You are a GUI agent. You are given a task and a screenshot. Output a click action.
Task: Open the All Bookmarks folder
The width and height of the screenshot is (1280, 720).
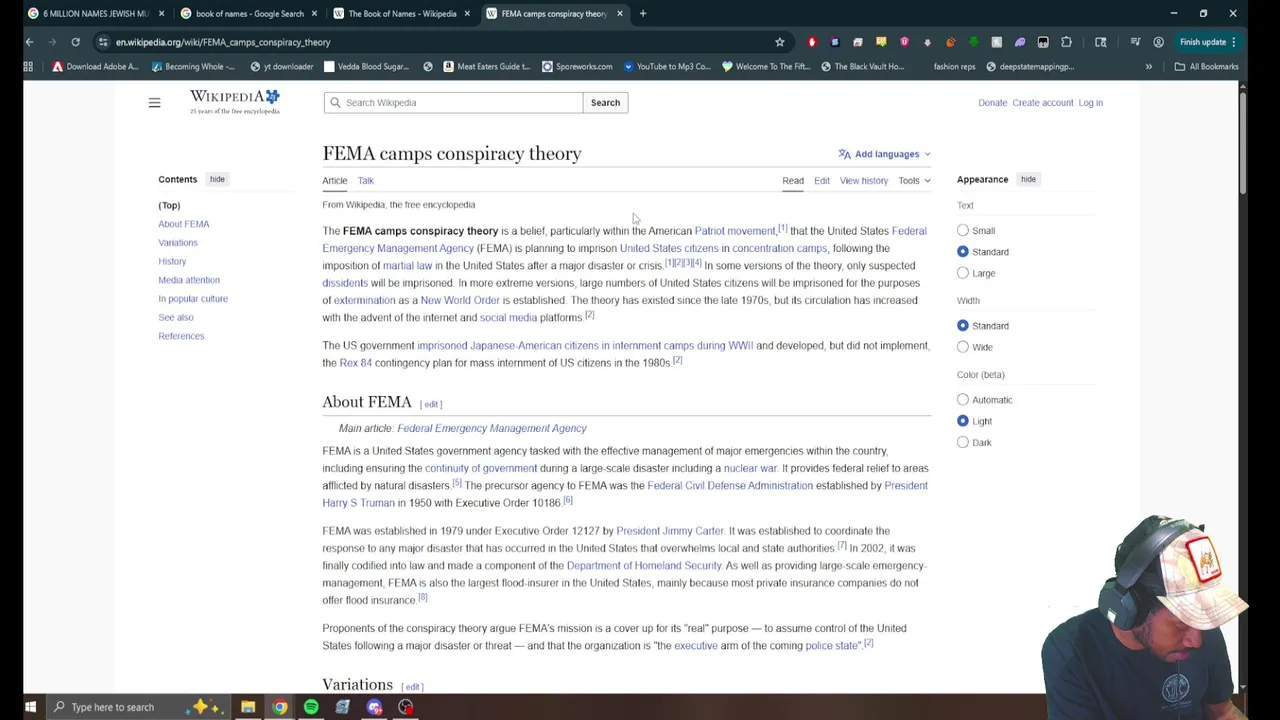point(1207,67)
